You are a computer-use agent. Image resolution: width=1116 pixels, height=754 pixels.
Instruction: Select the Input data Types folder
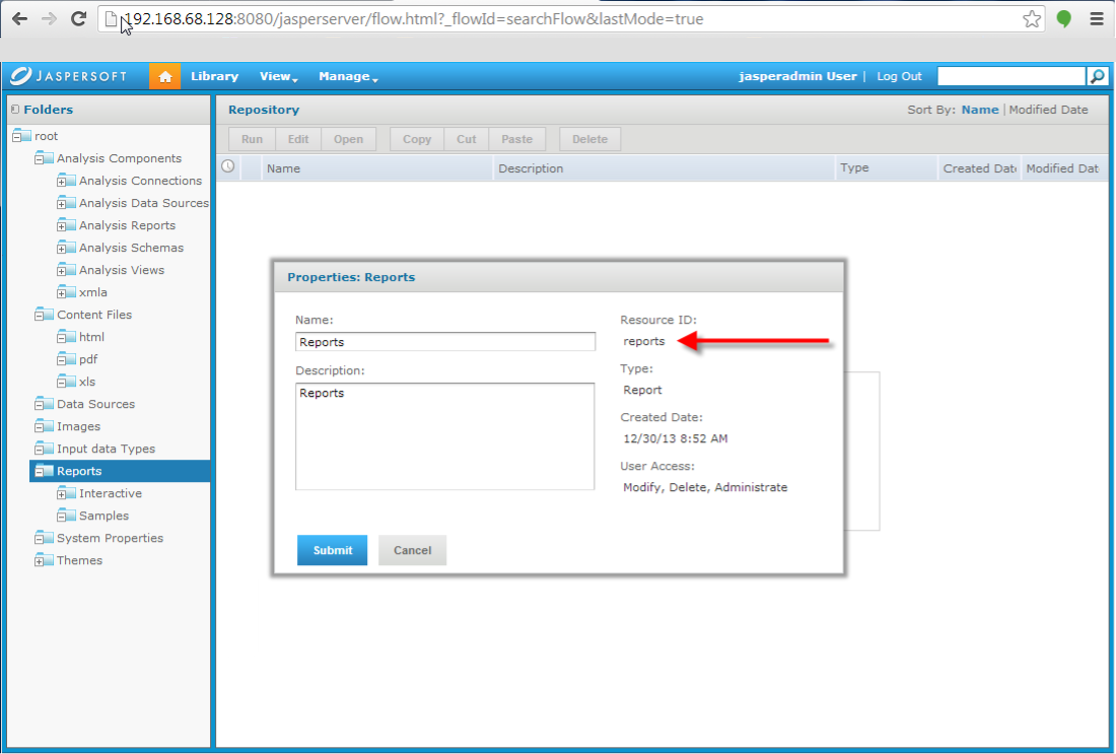[106, 449]
